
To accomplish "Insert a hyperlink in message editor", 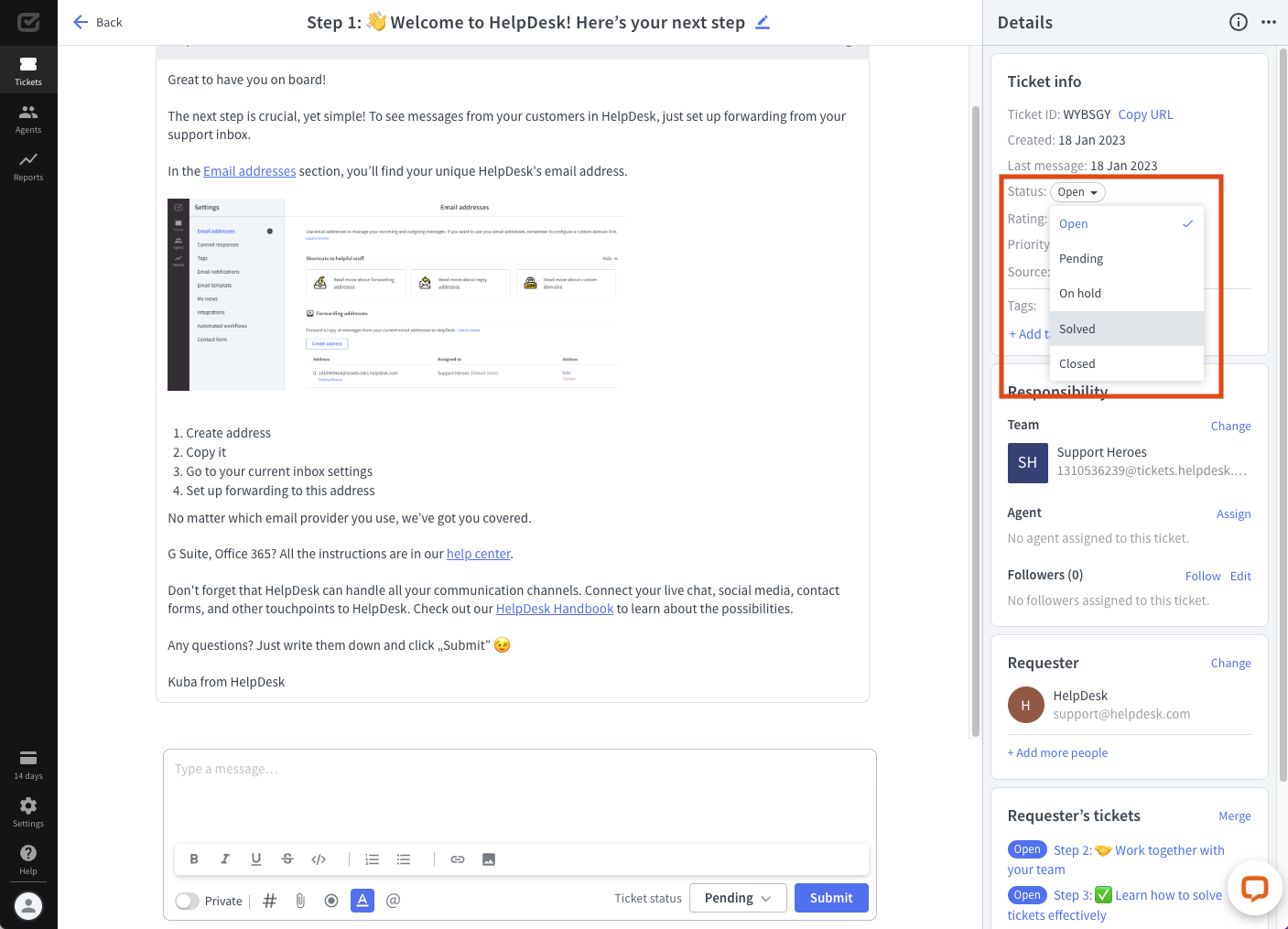I will pos(458,859).
